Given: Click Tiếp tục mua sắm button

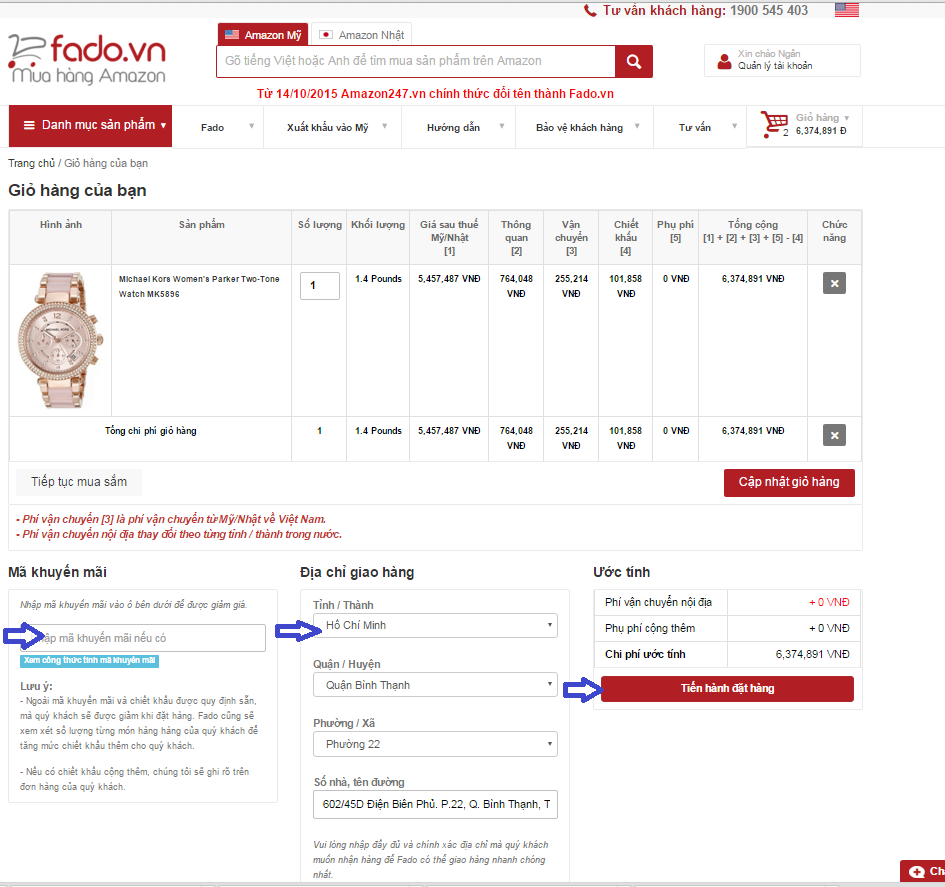Looking at the screenshot, I should point(79,482).
